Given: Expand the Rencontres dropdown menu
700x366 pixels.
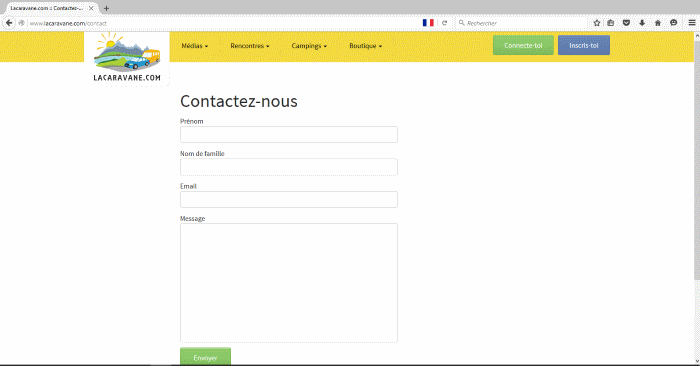Looking at the screenshot, I should point(250,46).
